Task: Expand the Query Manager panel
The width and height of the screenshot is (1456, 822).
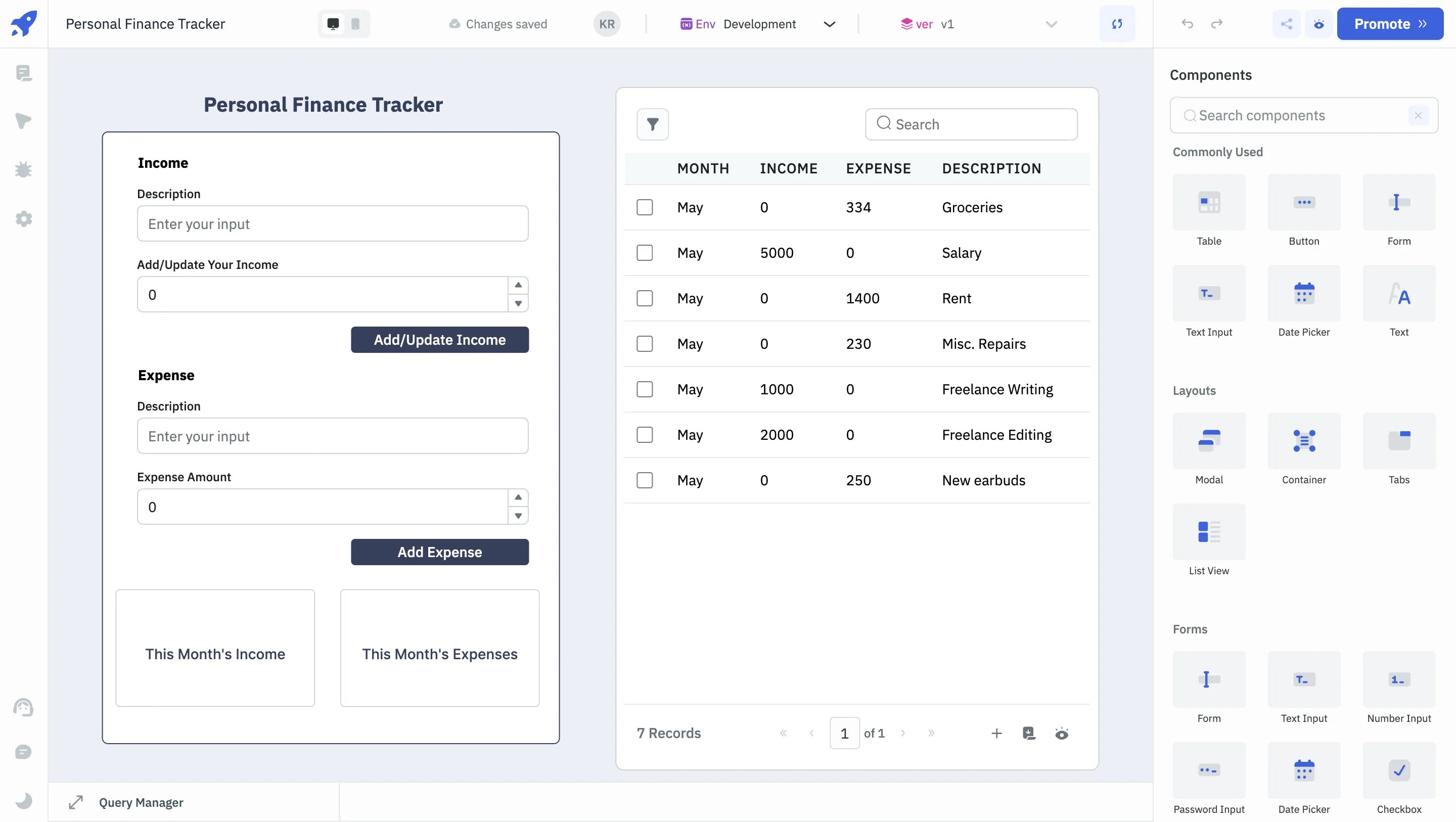Action: click(x=76, y=802)
